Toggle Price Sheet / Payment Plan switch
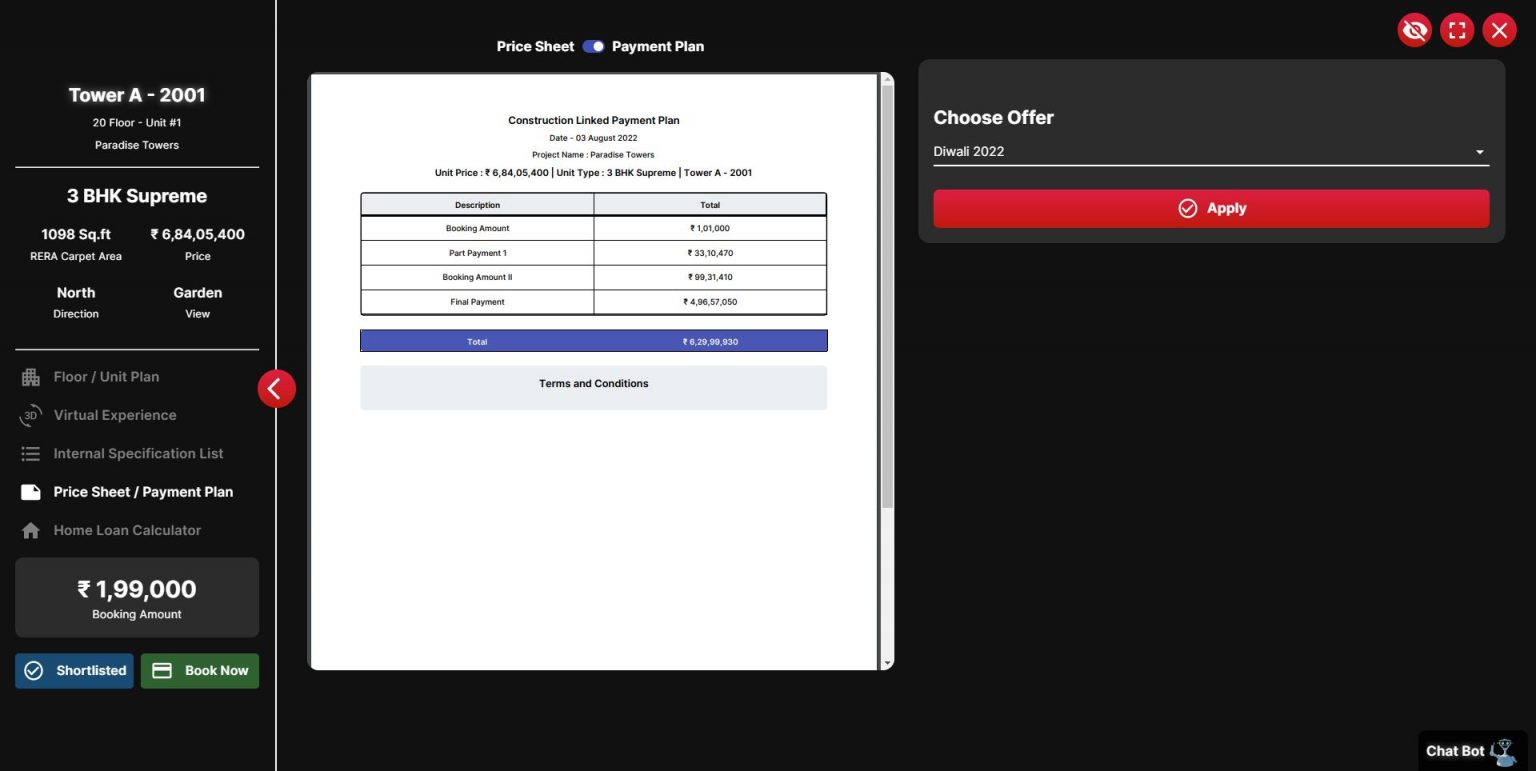This screenshot has width=1536, height=771. pyautogui.click(x=594, y=46)
